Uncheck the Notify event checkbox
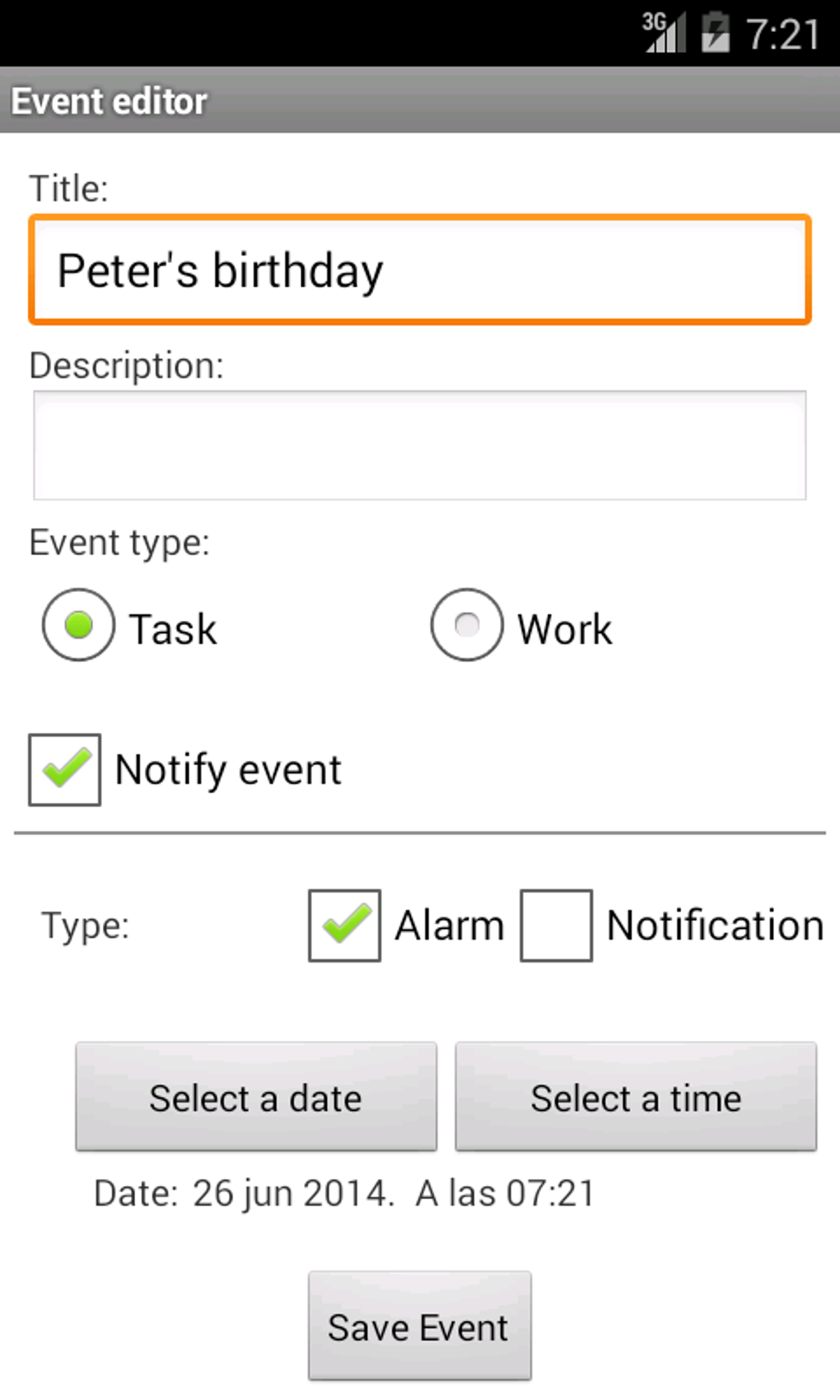This screenshot has height=1400, width=840. tap(65, 770)
